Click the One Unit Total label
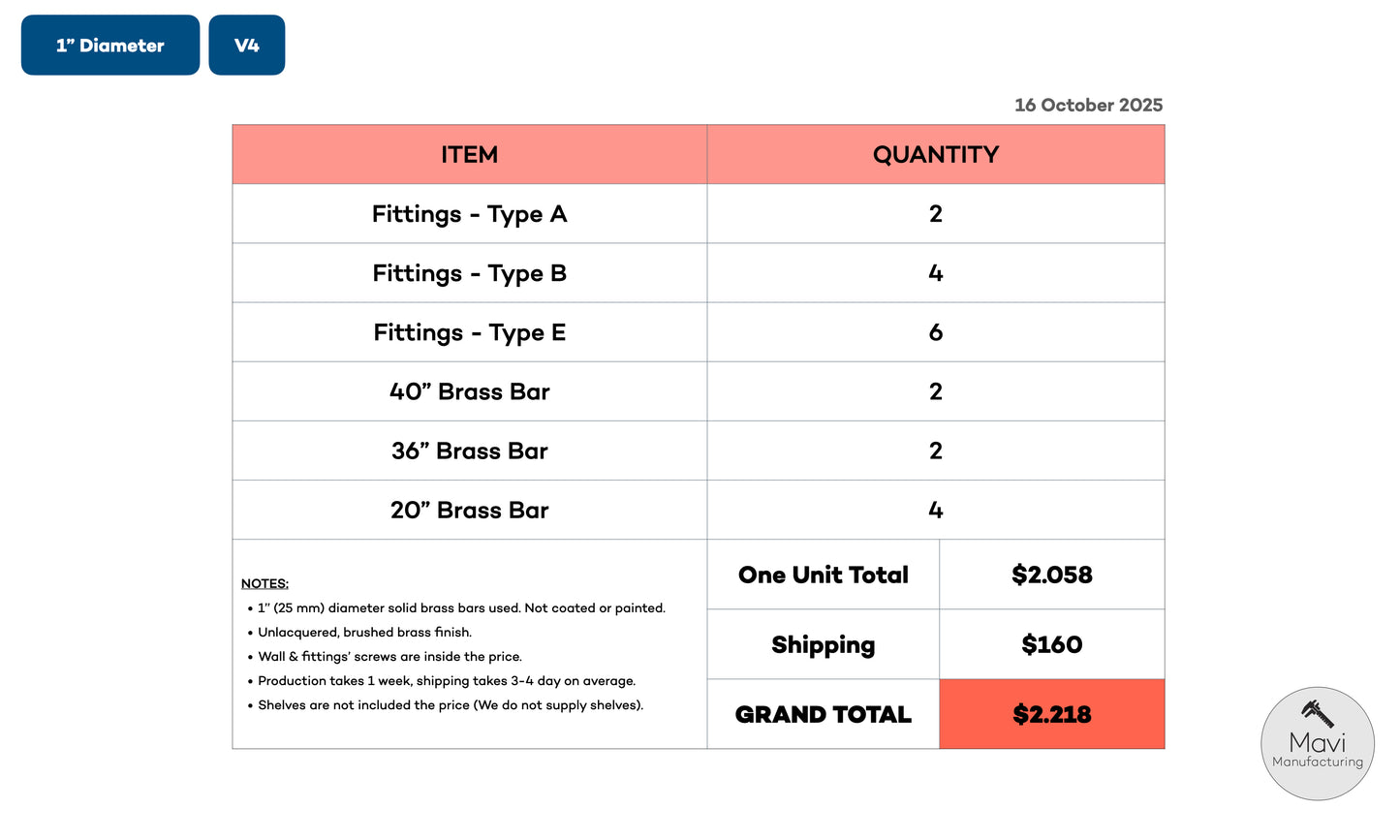The image size is (1400, 840). pyautogui.click(x=824, y=575)
